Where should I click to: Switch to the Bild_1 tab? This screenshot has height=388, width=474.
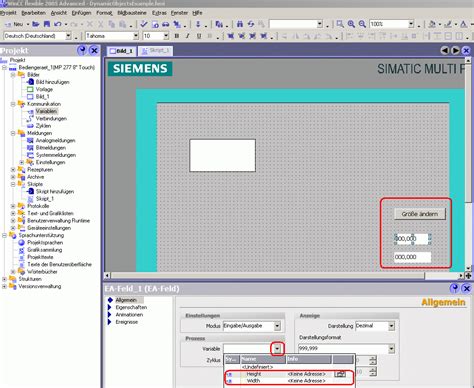(x=121, y=51)
